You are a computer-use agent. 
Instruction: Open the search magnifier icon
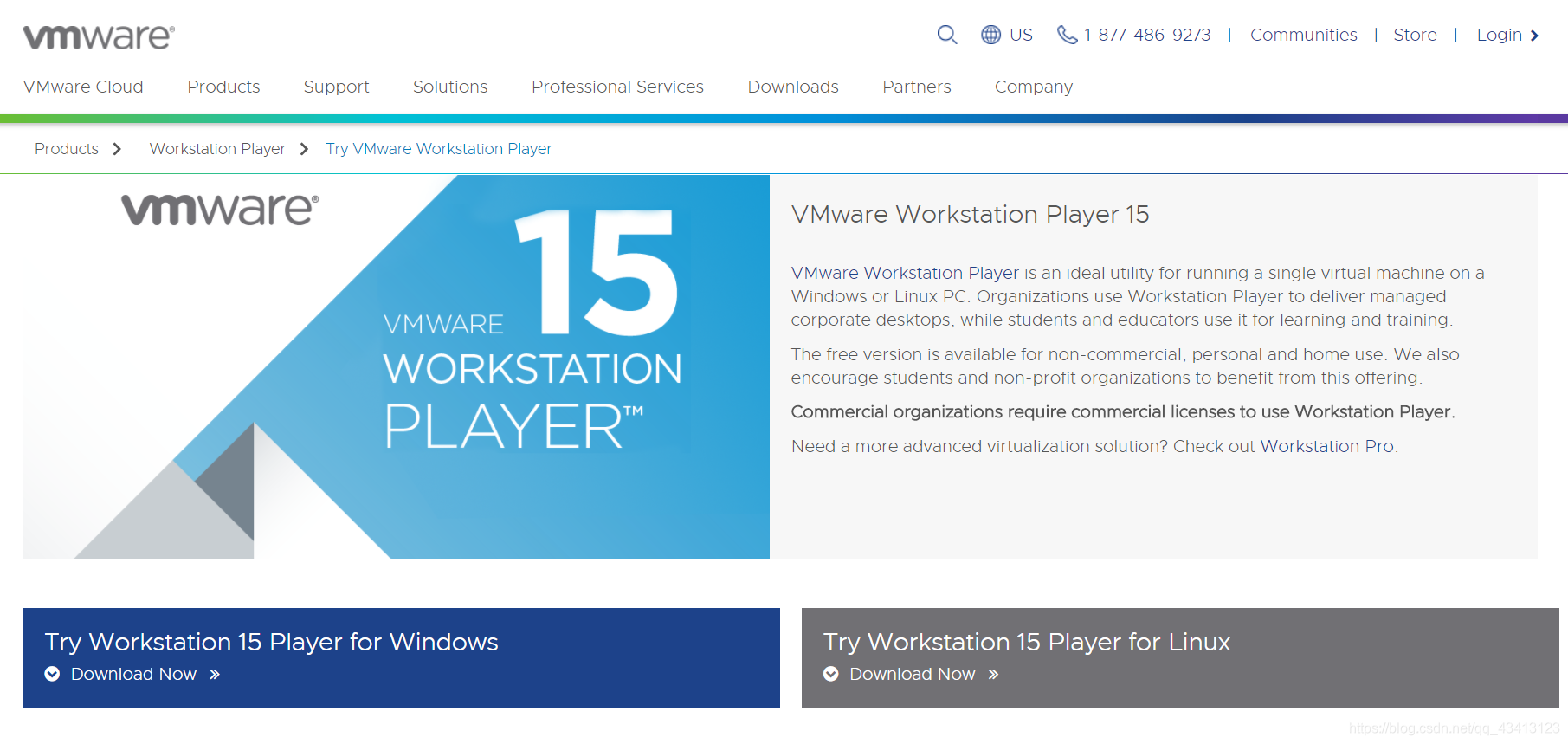(x=947, y=35)
